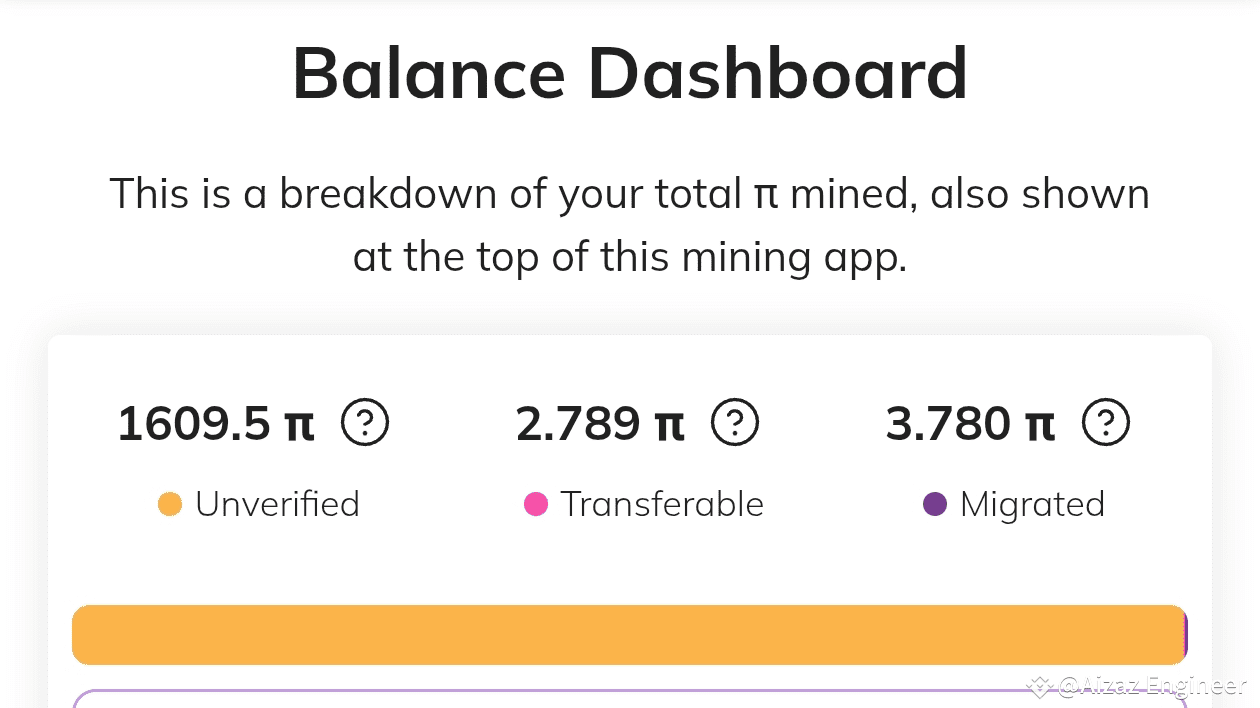The width and height of the screenshot is (1260, 708).
Task: Click the purple Migrated legend dot
Action: (x=935, y=504)
